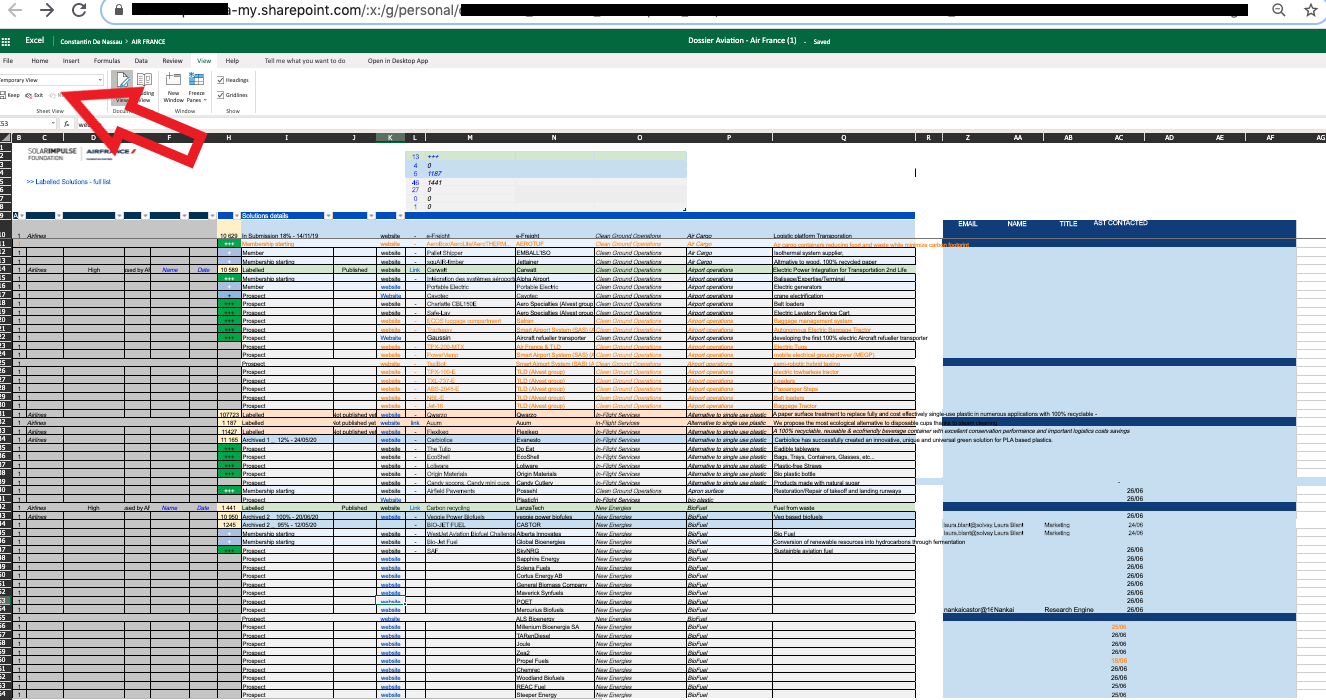Switch to the Insert ribbon tab
The image size is (1326, 700).
(71, 61)
